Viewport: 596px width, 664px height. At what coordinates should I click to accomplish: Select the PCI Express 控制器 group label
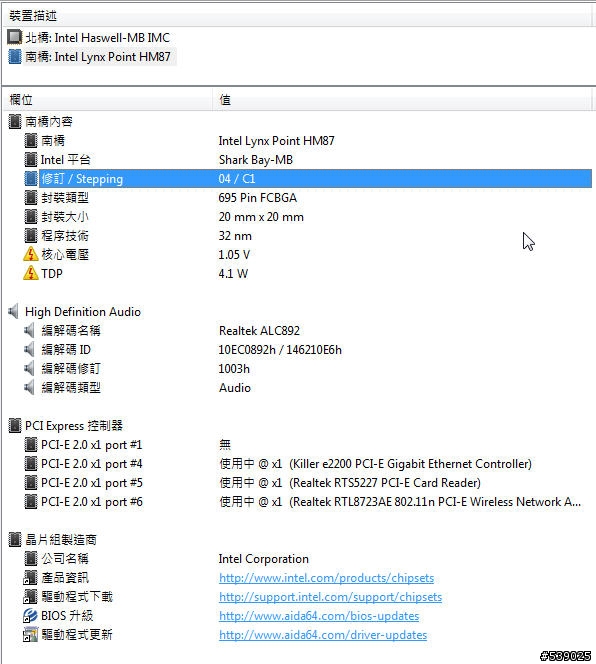[x=74, y=426]
